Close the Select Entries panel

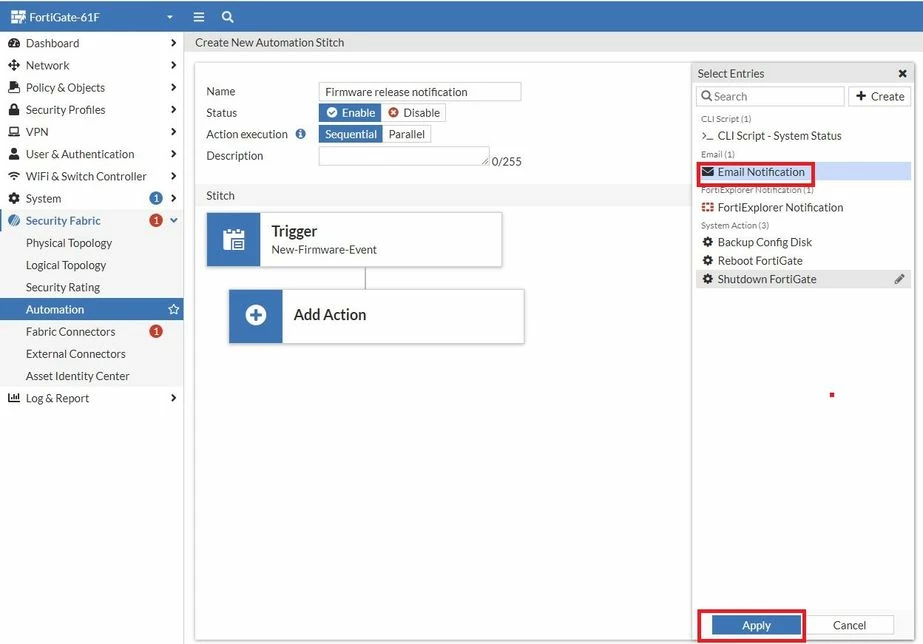[x=902, y=74]
